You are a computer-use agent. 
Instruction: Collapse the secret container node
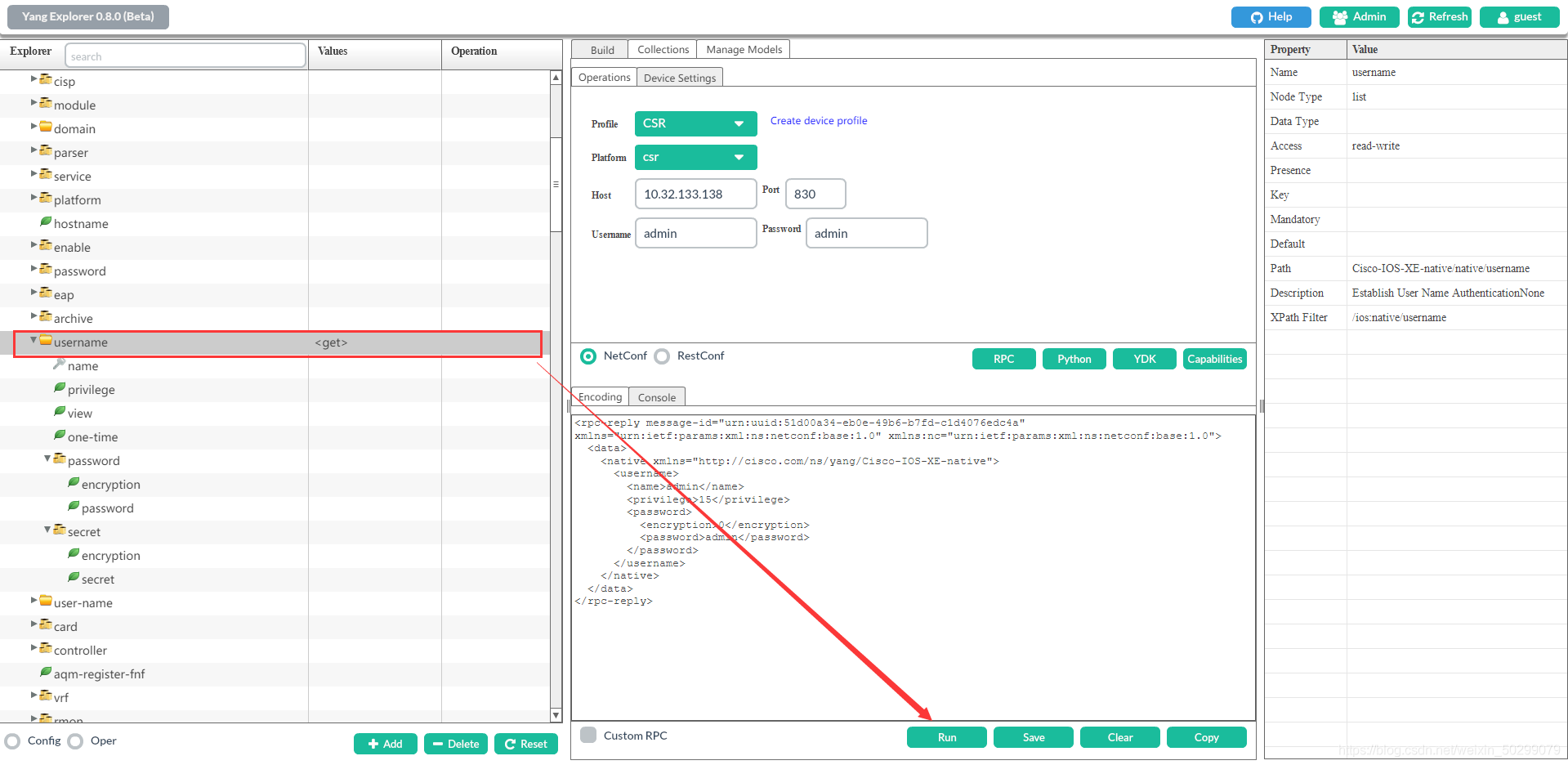[47, 530]
